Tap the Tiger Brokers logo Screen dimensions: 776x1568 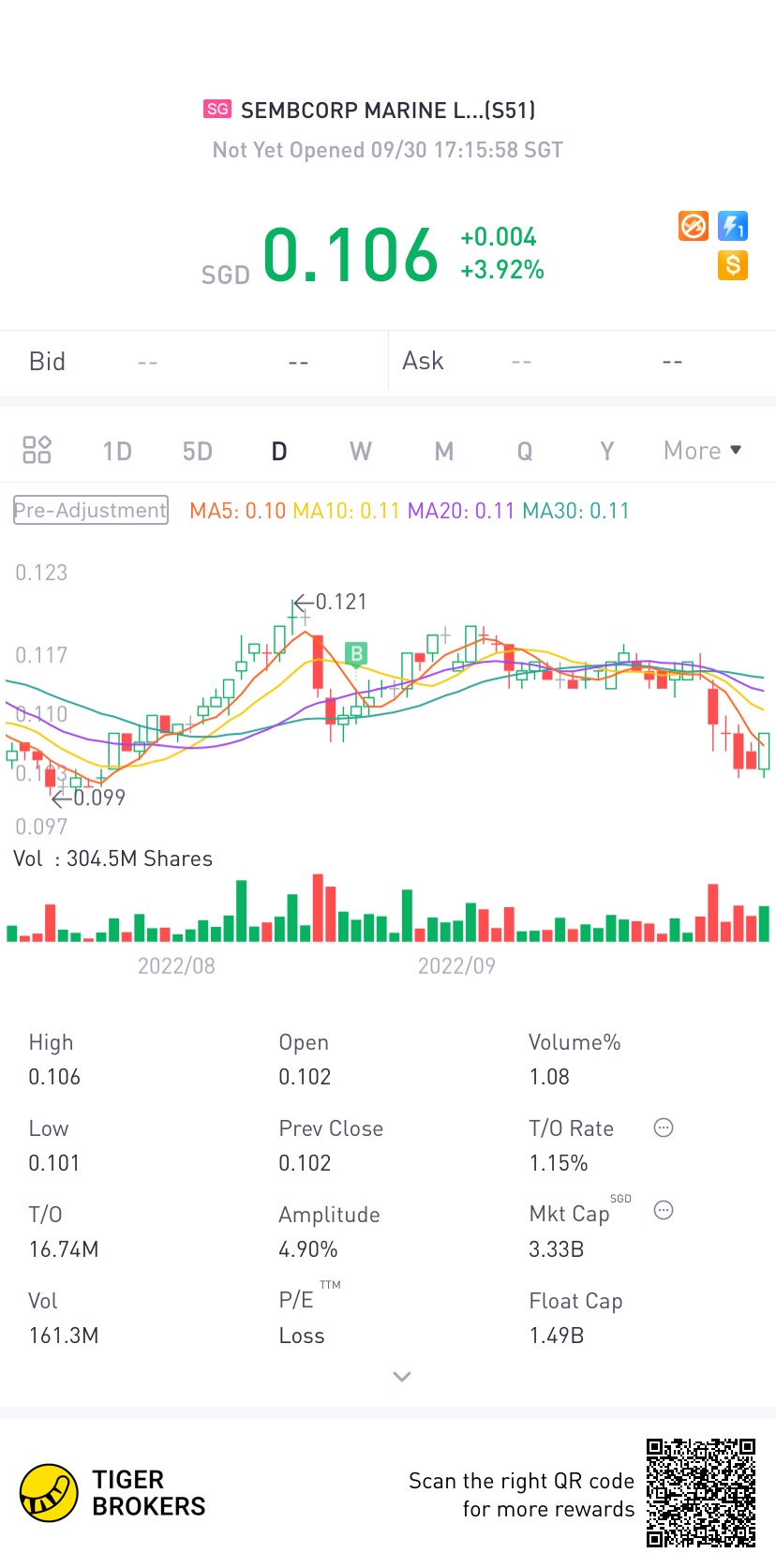(x=112, y=1493)
